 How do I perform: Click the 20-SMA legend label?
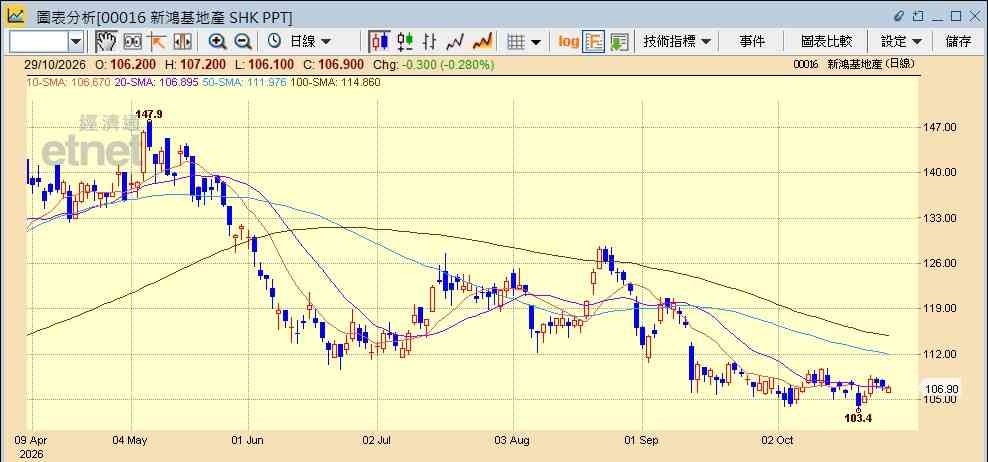point(157,82)
